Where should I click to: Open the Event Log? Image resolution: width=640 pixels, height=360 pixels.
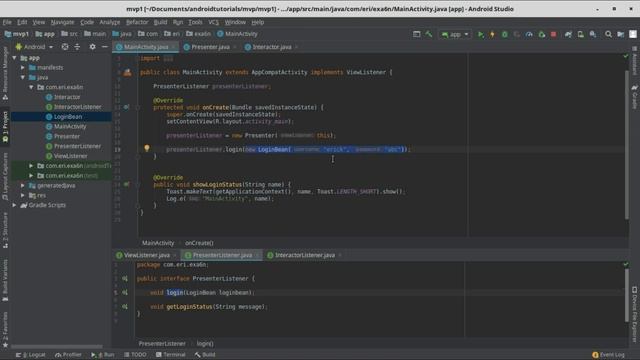[x=609, y=355]
